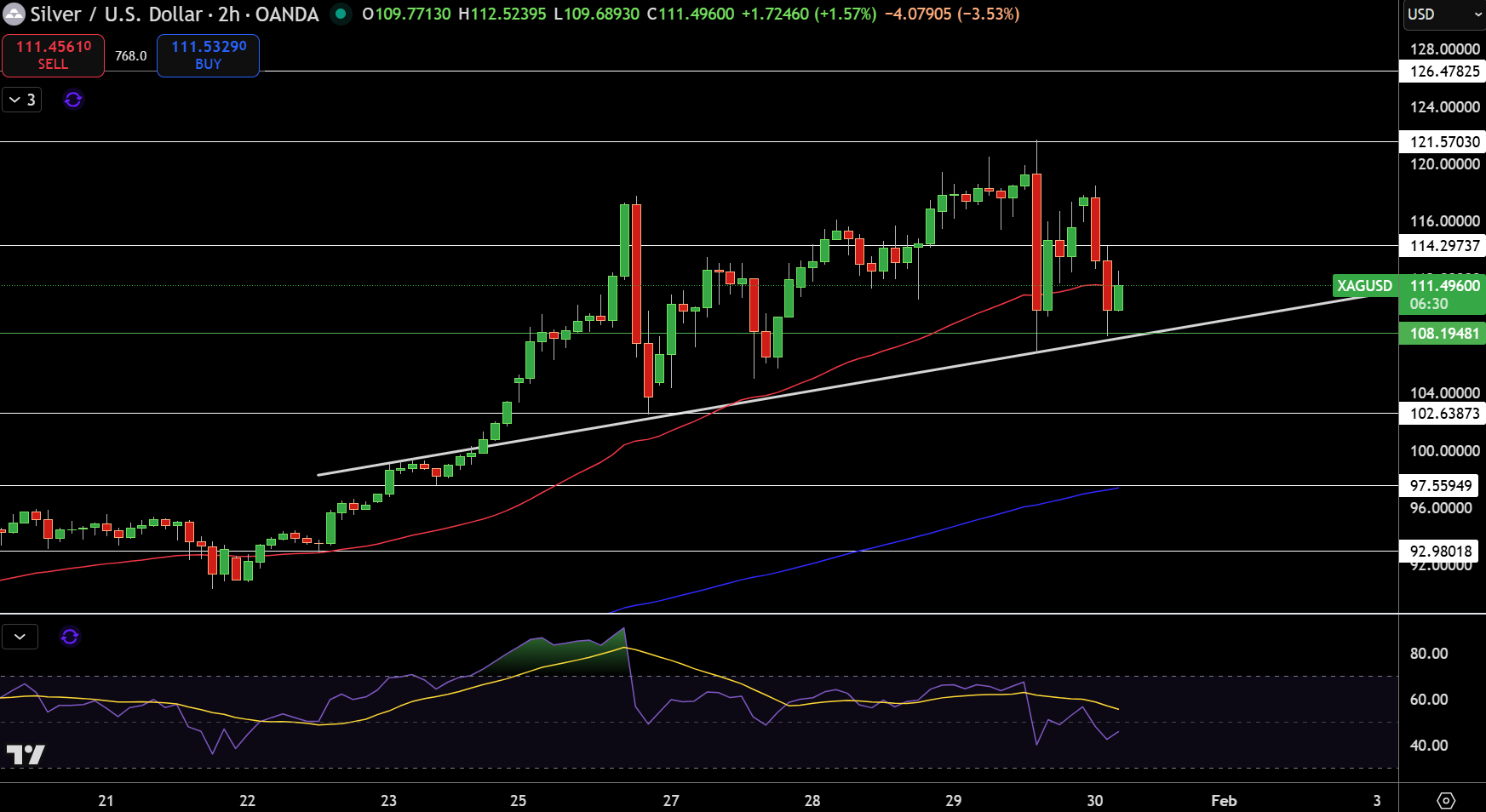Click the 121.57030 horizontal line price label
This screenshot has width=1486, height=812.
point(1444,142)
